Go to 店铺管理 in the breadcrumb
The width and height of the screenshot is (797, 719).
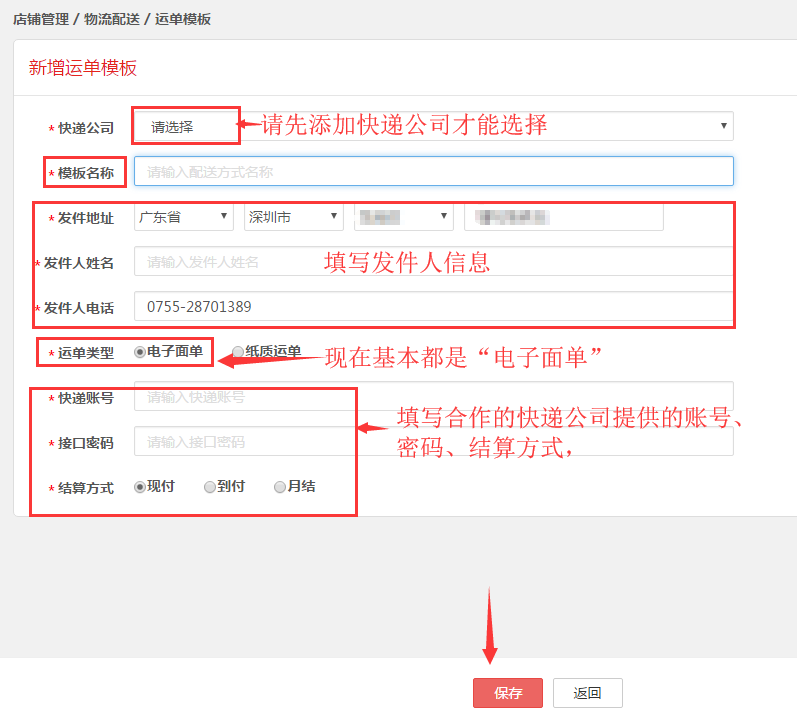tap(40, 19)
